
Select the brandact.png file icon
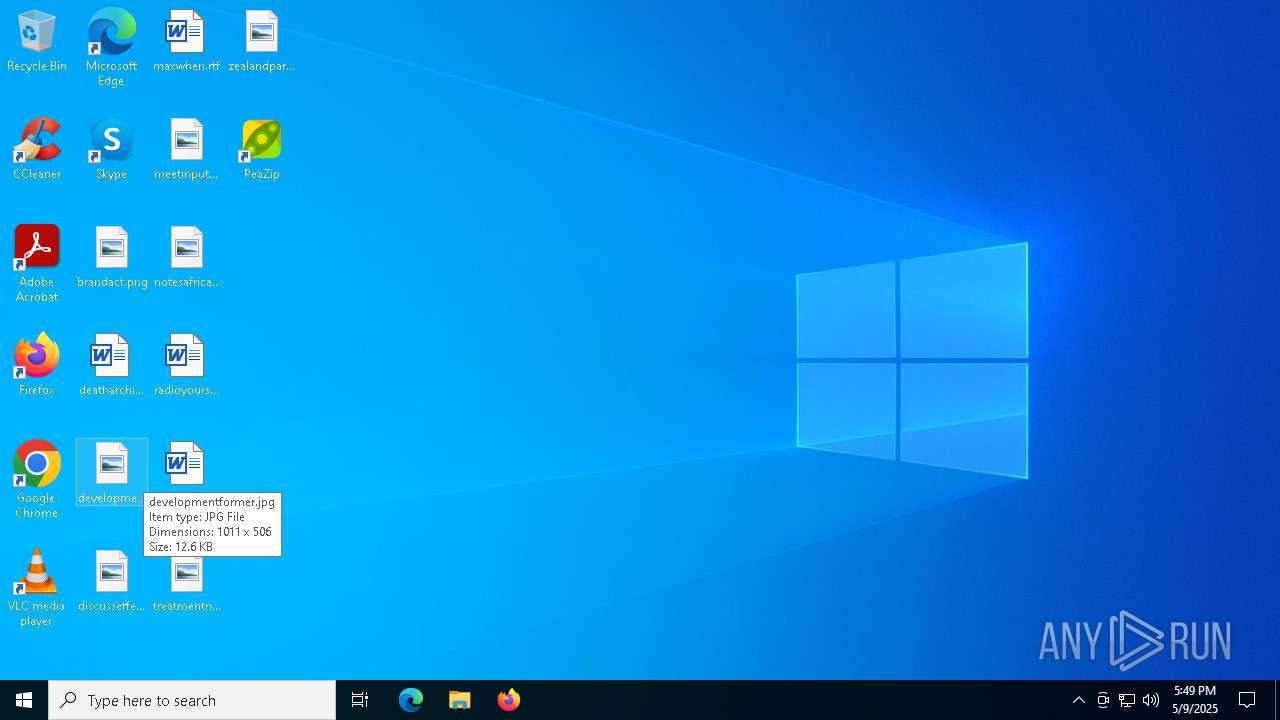pyautogui.click(x=112, y=258)
